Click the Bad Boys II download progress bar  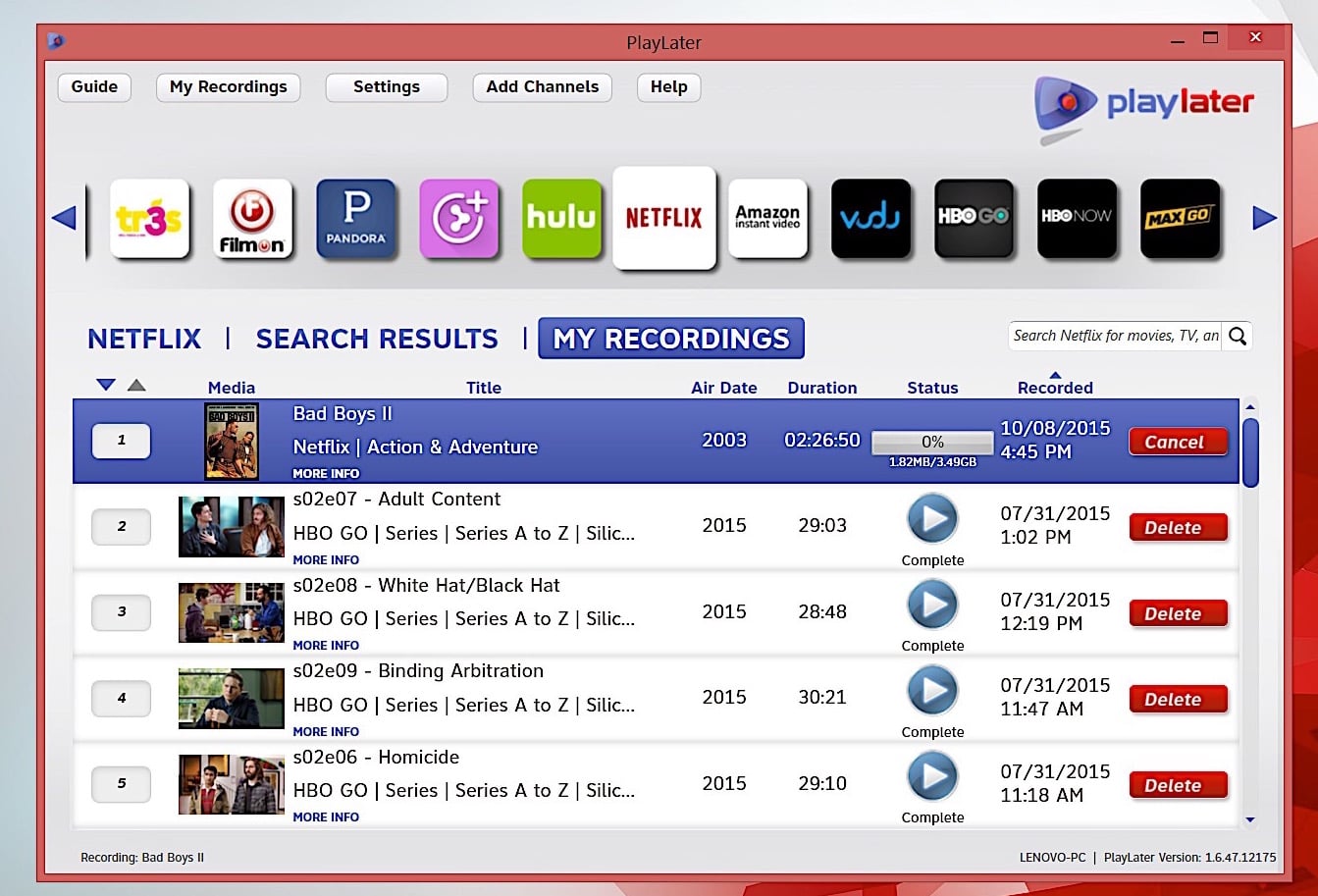(930, 442)
